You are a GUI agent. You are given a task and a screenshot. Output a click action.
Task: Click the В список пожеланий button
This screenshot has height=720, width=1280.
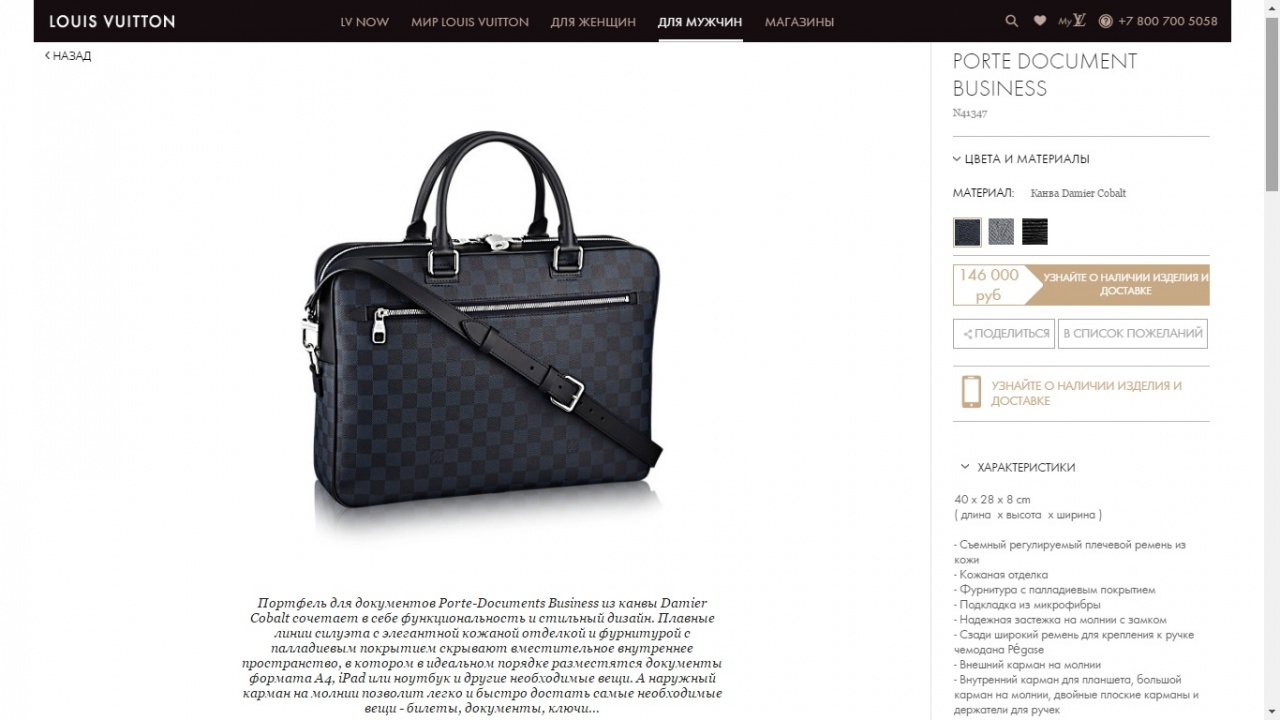[1132, 334]
